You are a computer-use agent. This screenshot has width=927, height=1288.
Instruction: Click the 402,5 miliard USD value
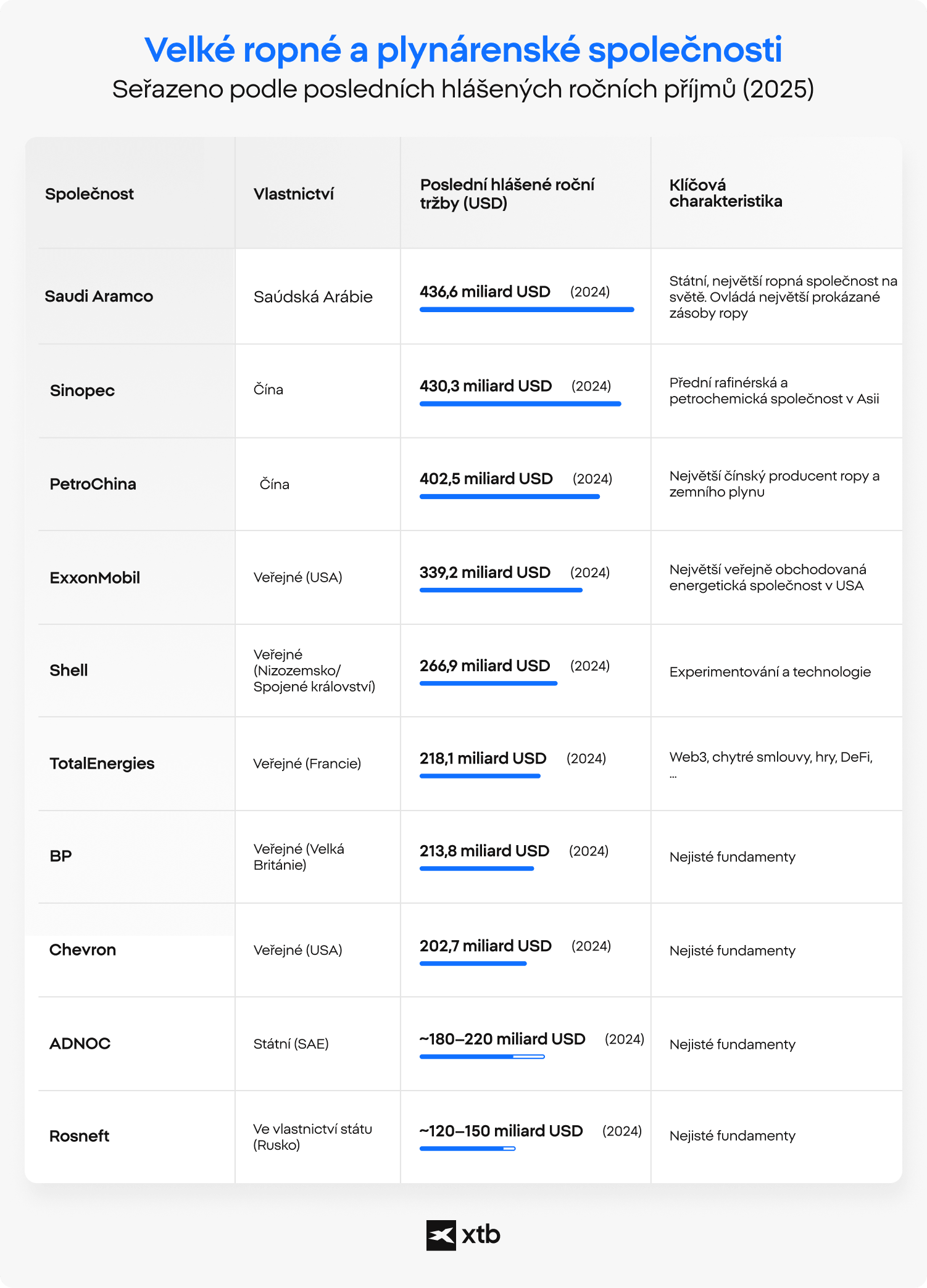tap(486, 479)
